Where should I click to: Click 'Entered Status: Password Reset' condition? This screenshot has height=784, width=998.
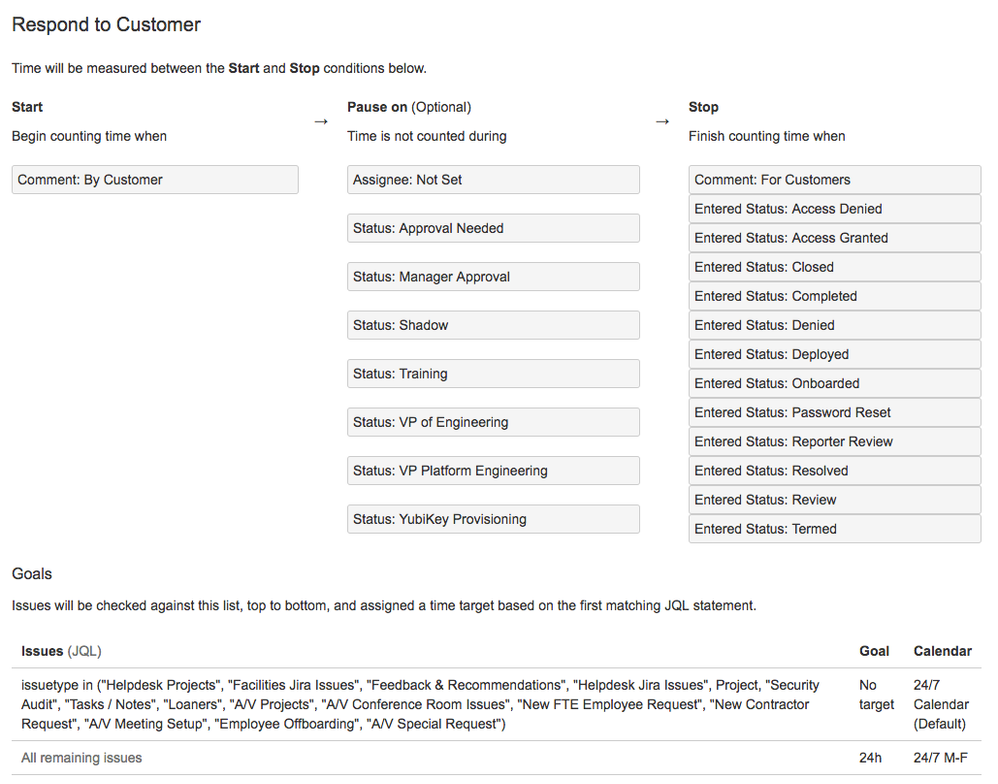click(x=834, y=412)
